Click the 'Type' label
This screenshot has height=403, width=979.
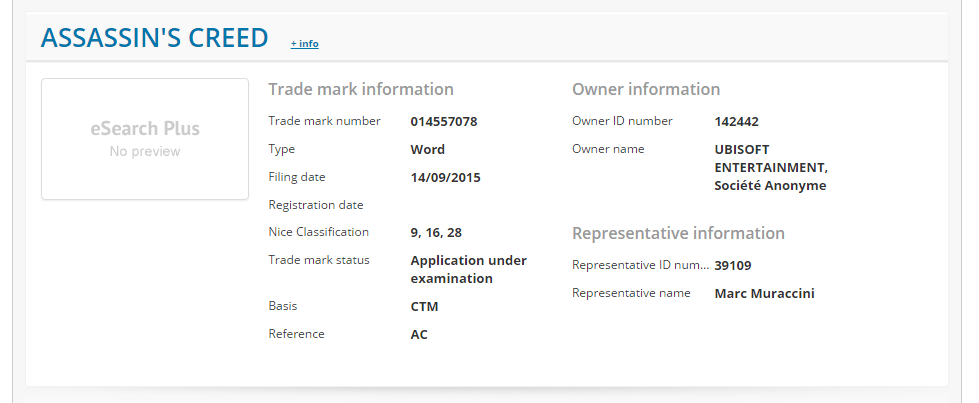pyautogui.click(x=282, y=149)
